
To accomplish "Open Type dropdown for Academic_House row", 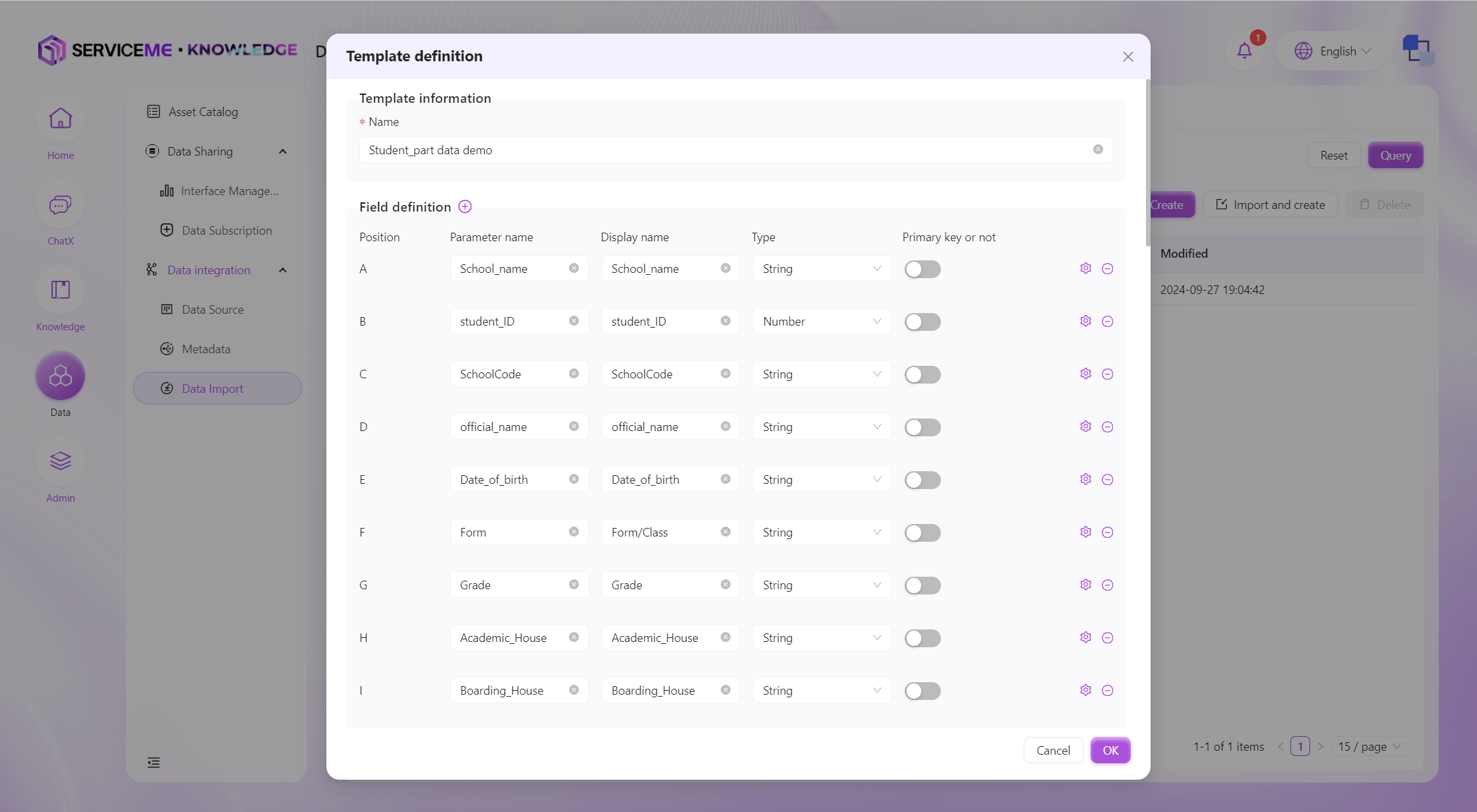I will [x=821, y=638].
